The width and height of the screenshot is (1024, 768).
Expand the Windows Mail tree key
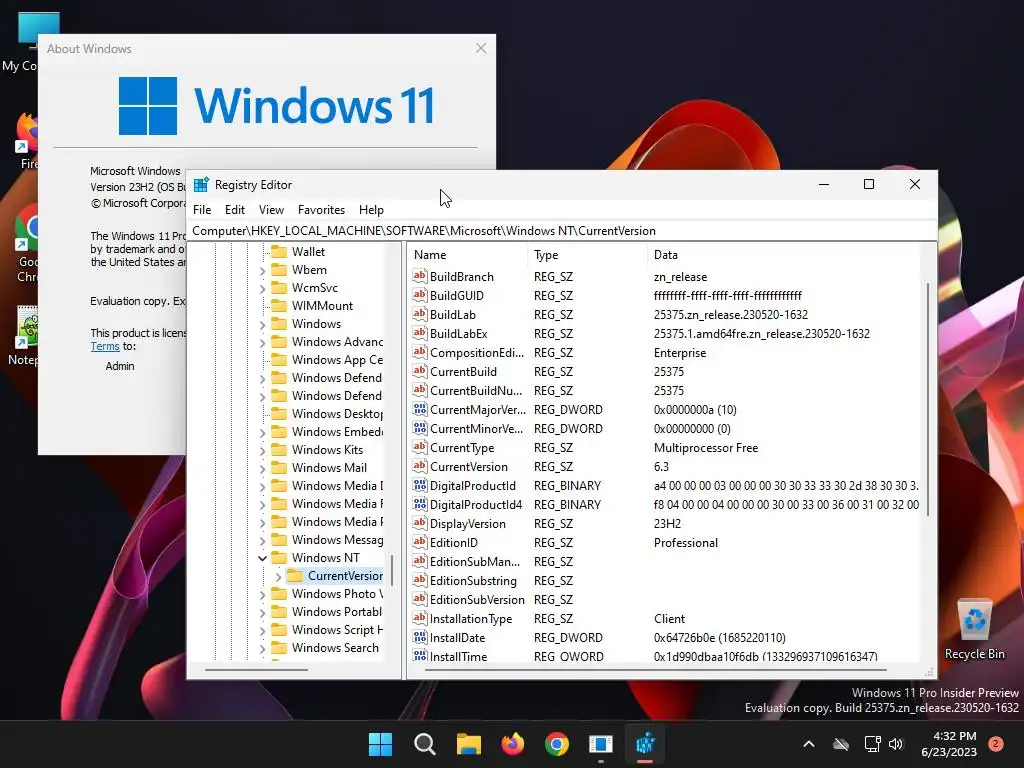[x=262, y=468]
